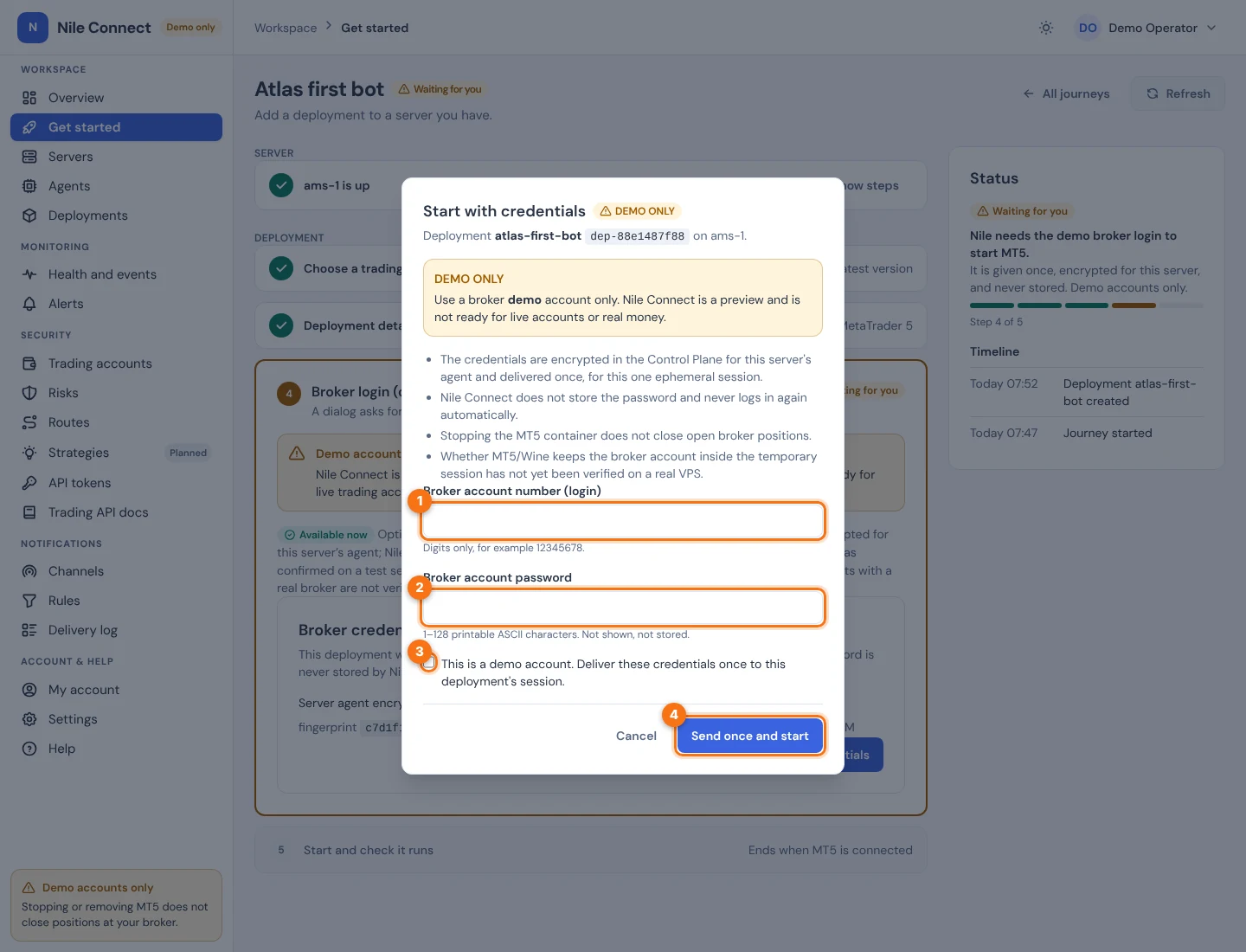Click the Alerts bell icon

tap(29, 304)
